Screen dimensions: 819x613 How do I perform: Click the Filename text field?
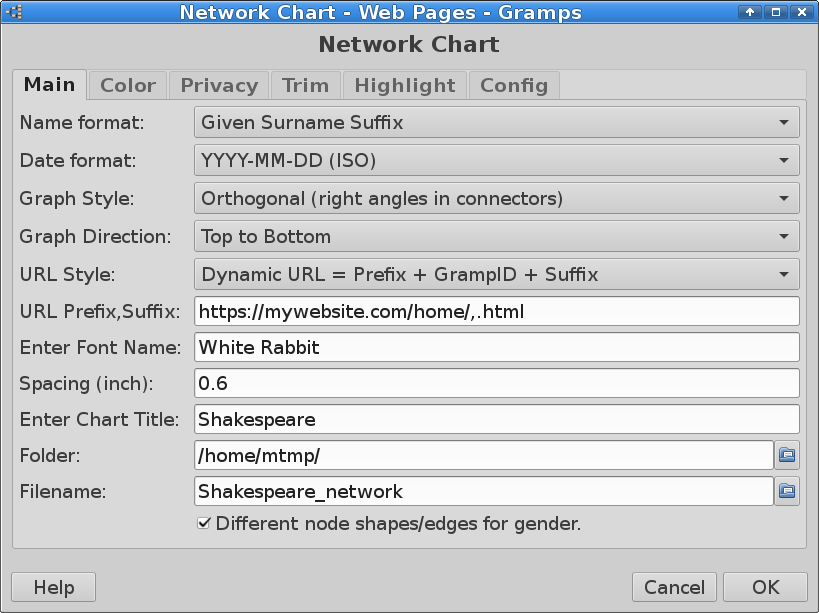(x=484, y=492)
